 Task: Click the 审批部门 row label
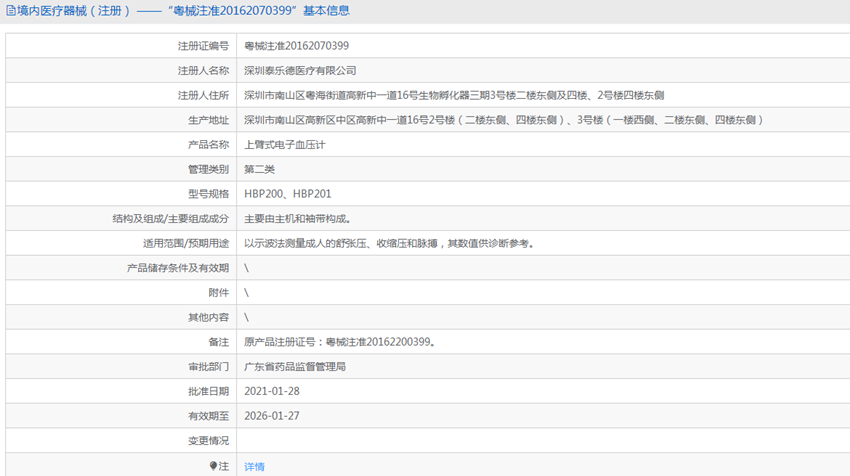[209, 366]
